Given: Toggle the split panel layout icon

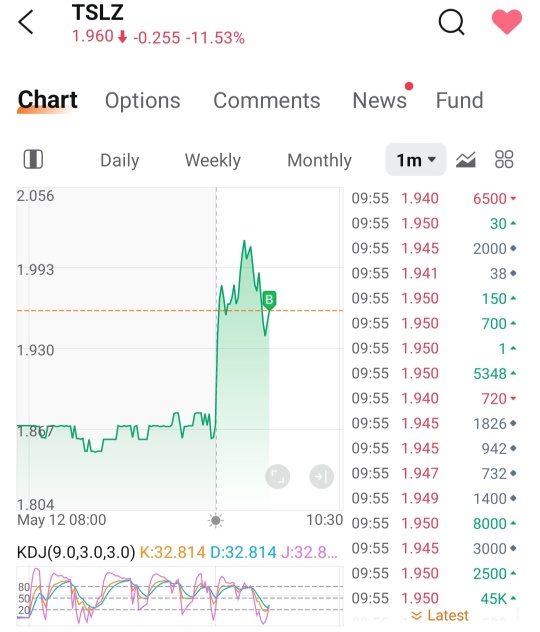Looking at the screenshot, I should coord(33,159).
